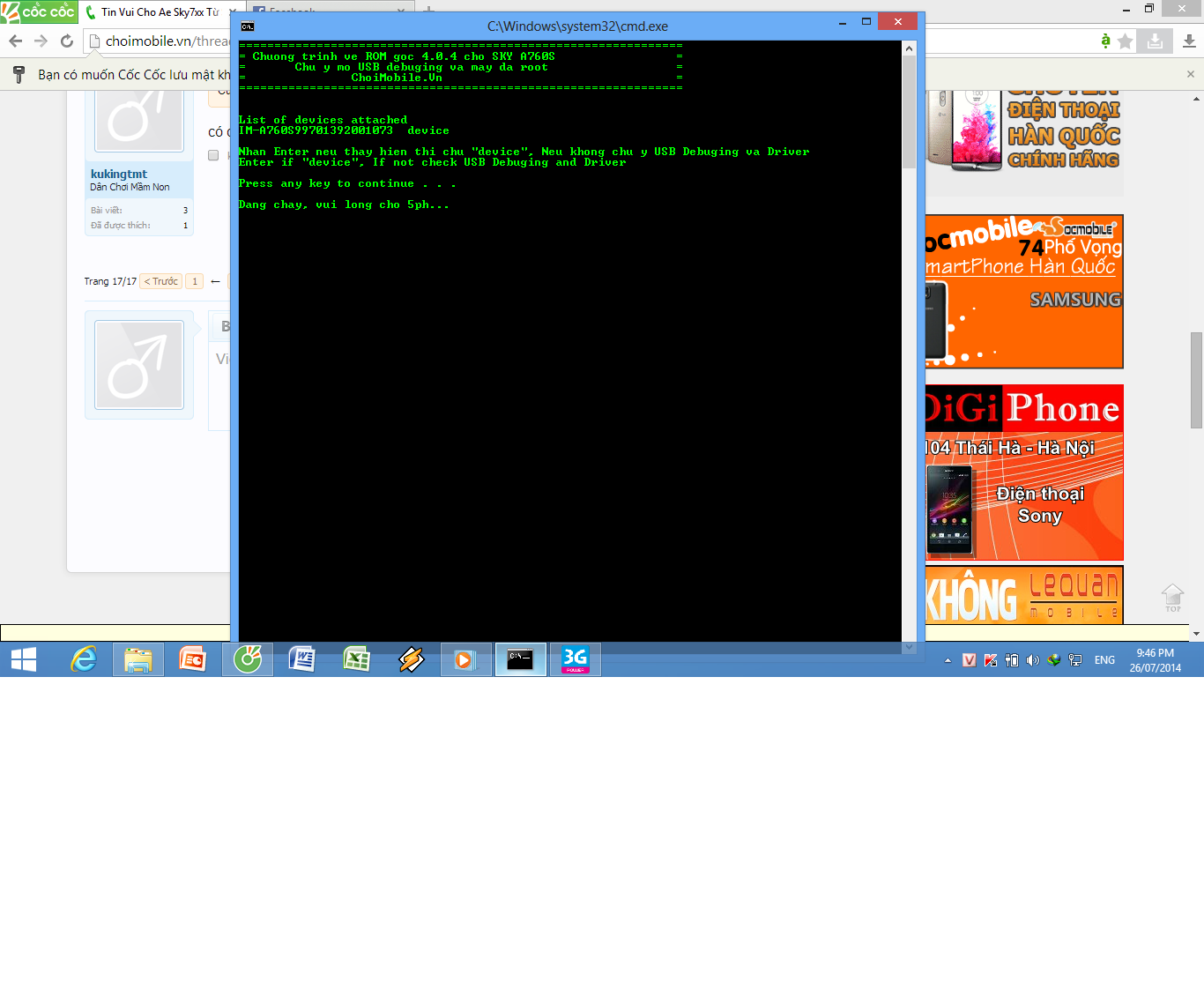The height and width of the screenshot is (982, 1204).
Task: Dismiss the save password notification bar
Action: pos(1190,75)
